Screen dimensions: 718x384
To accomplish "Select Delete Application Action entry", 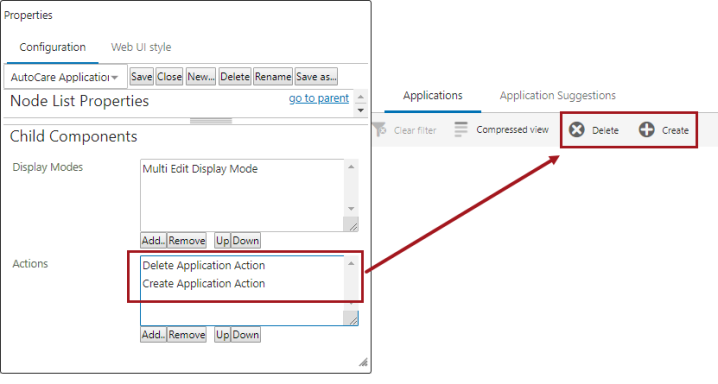I will (204, 265).
